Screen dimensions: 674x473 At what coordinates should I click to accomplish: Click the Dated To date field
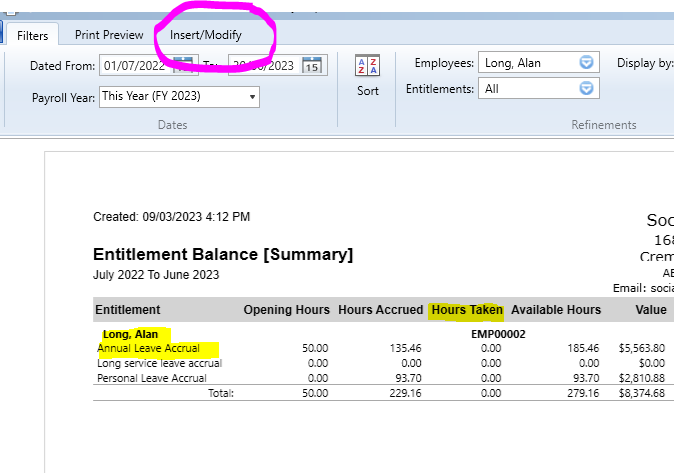(x=263, y=65)
